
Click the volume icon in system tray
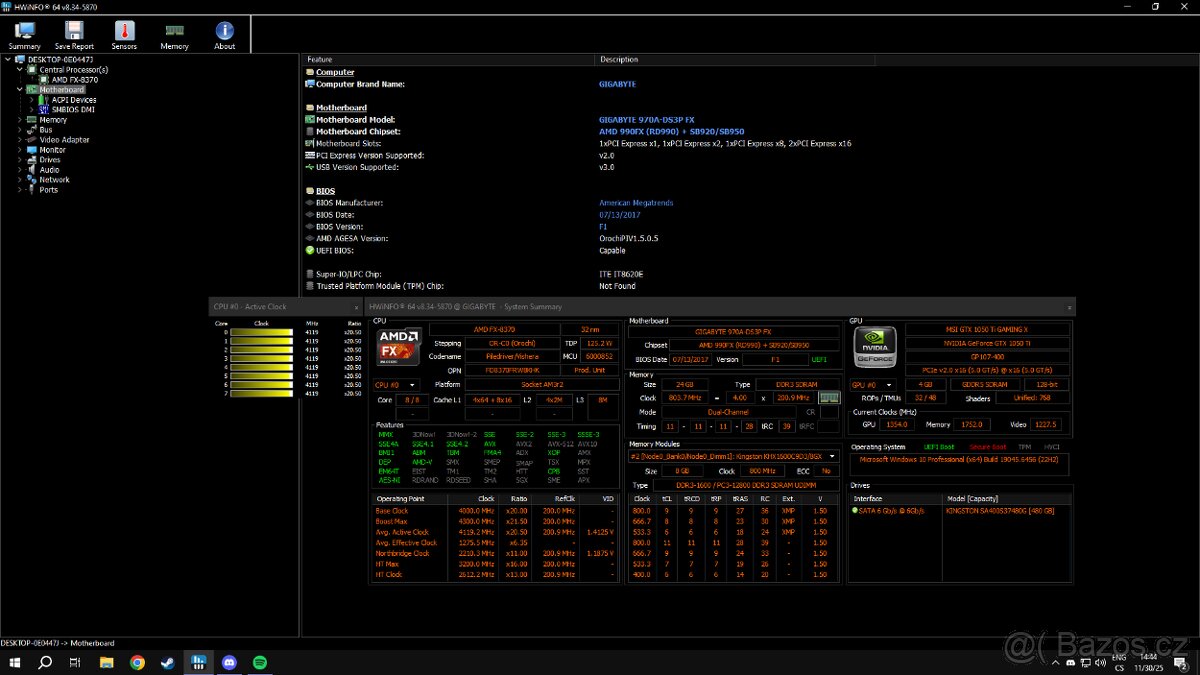point(1100,663)
